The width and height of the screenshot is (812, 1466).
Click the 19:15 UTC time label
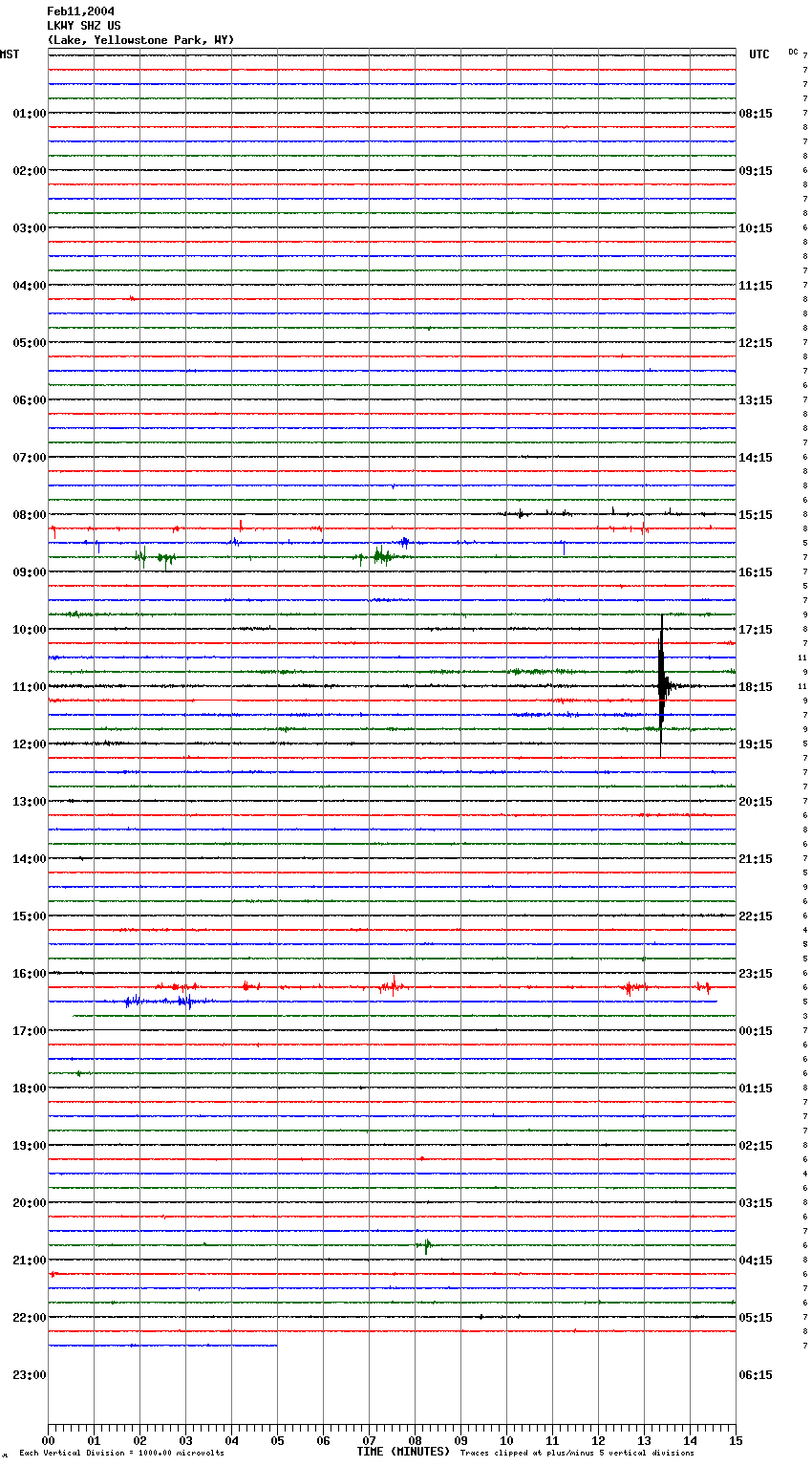(x=756, y=744)
